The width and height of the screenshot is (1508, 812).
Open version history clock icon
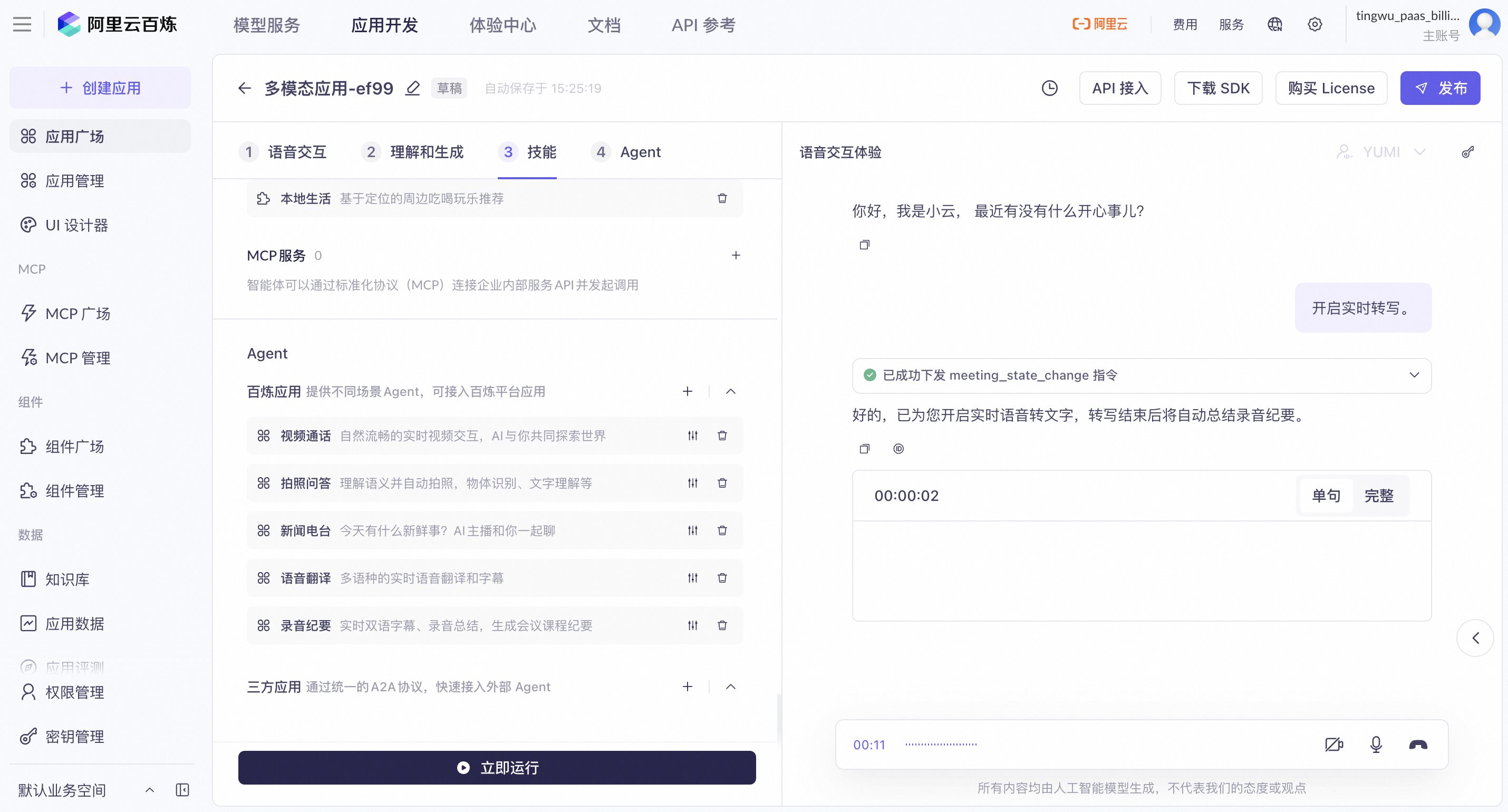point(1049,89)
